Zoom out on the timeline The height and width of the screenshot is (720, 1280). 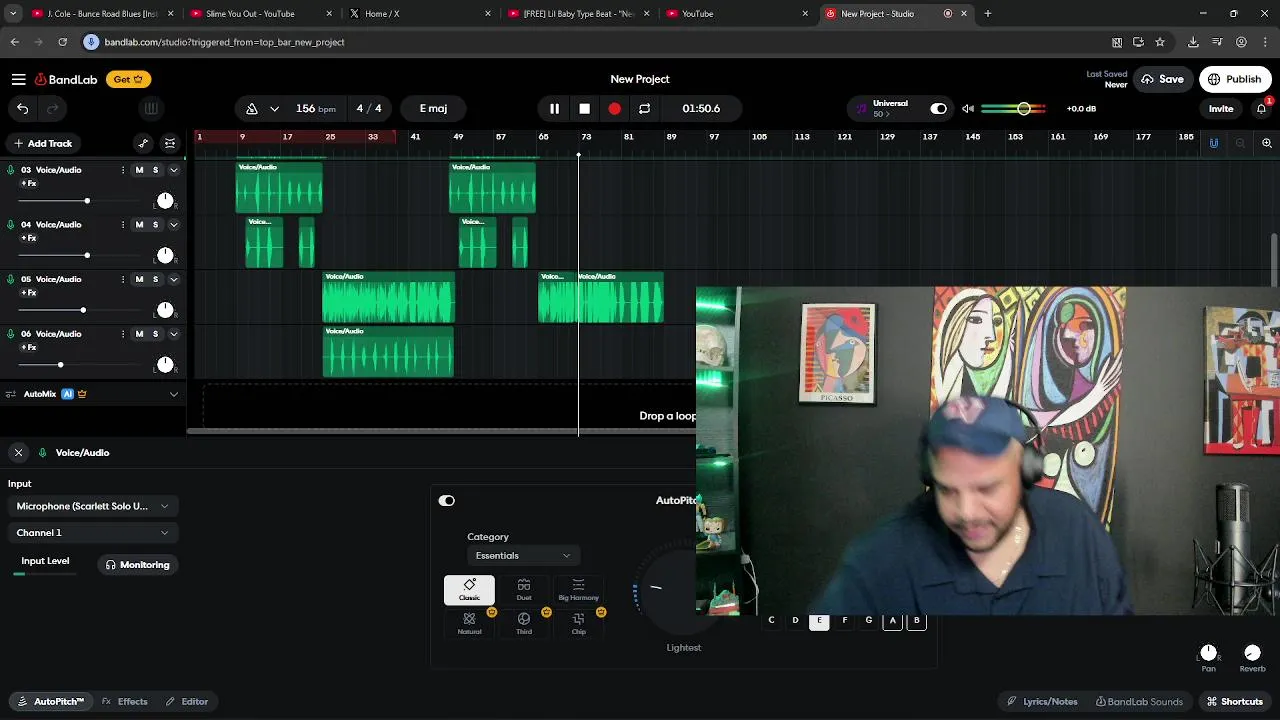pos(1240,143)
